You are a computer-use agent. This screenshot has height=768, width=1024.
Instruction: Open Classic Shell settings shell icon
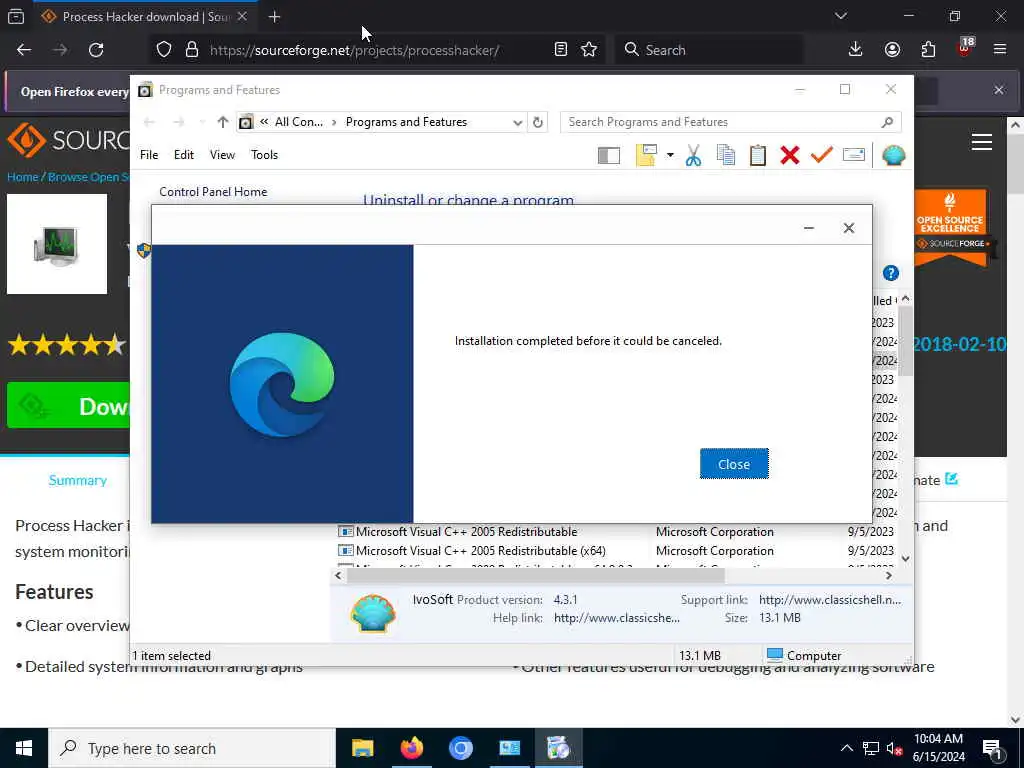893,155
